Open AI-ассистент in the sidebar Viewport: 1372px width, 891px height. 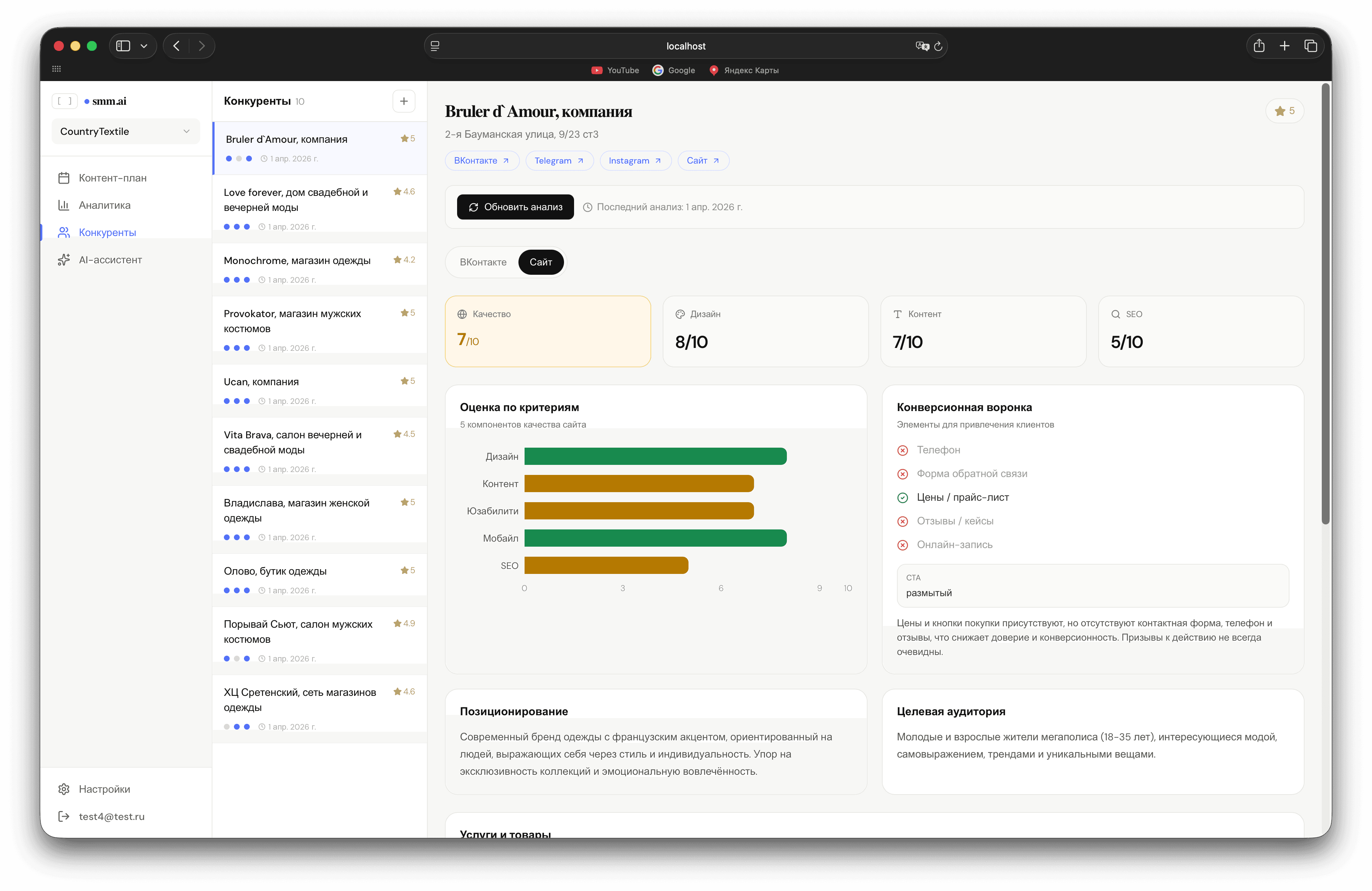[x=126, y=260]
